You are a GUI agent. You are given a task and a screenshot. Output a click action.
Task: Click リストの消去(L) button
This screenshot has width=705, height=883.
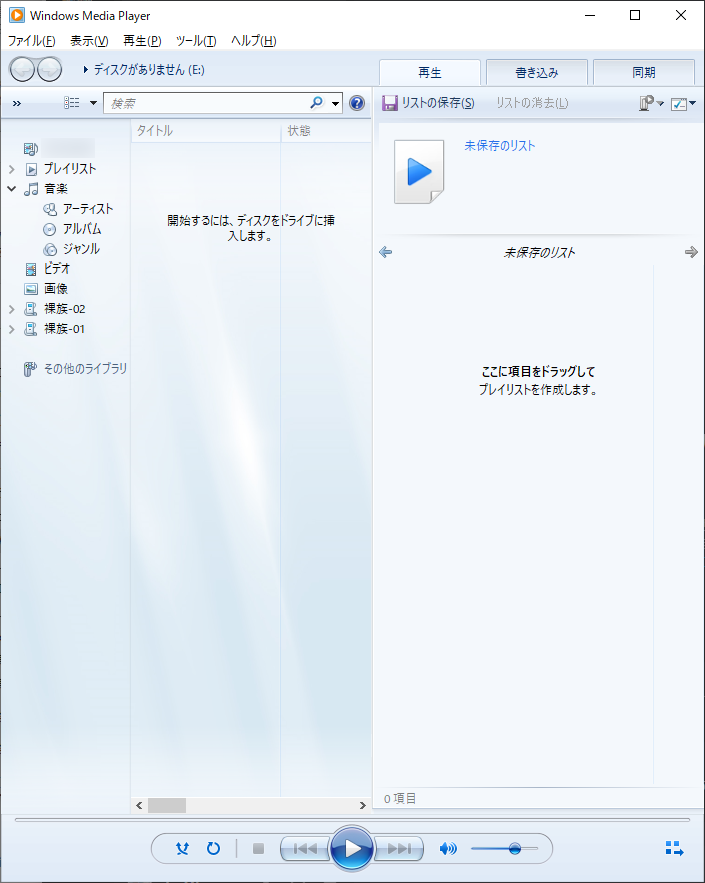(532, 103)
